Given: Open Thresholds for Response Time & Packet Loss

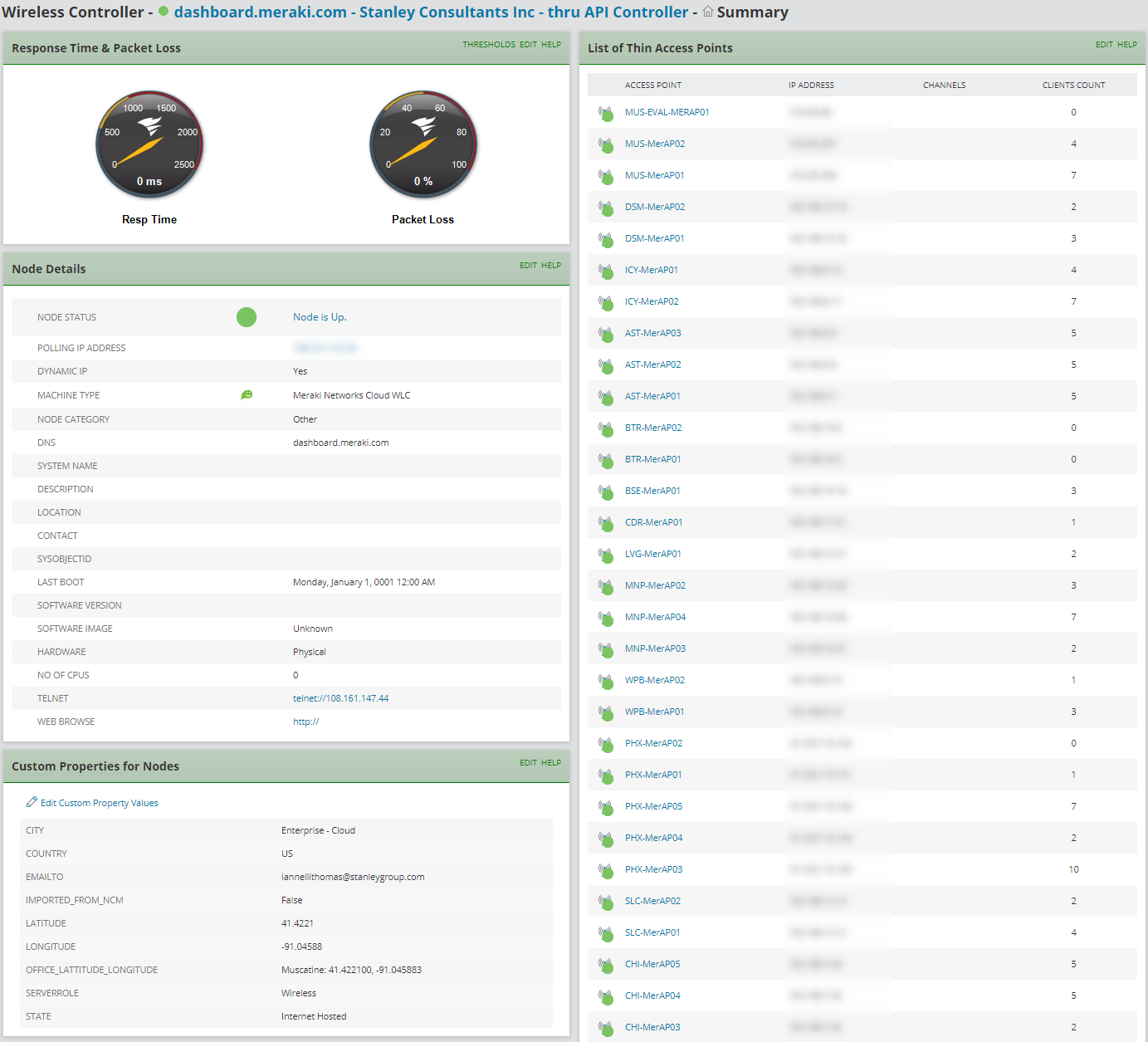Looking at the screenshot, I should [489, 45].
